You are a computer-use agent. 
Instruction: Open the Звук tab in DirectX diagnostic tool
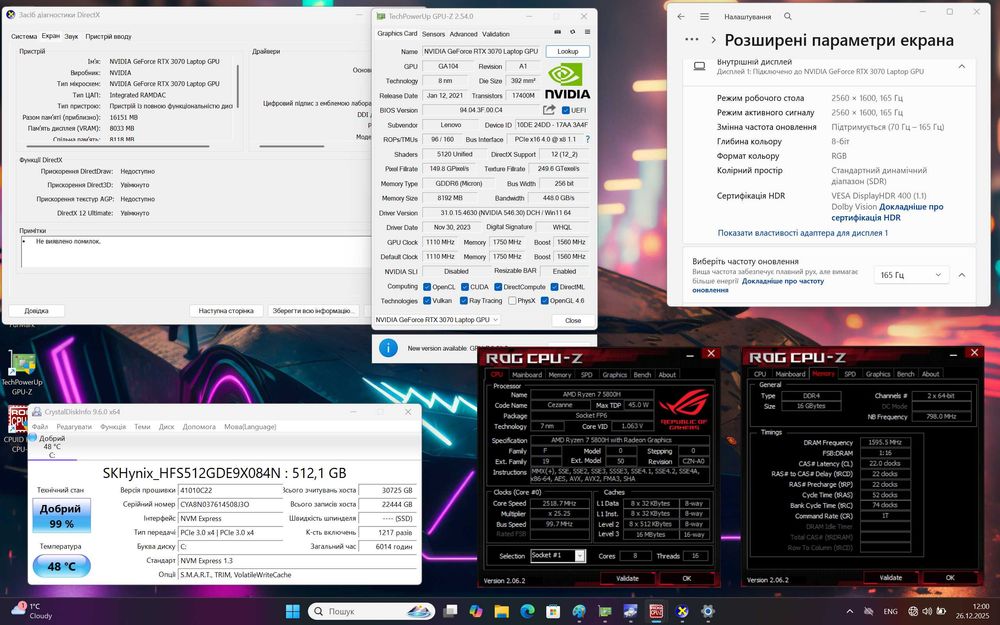pos(71,36)
